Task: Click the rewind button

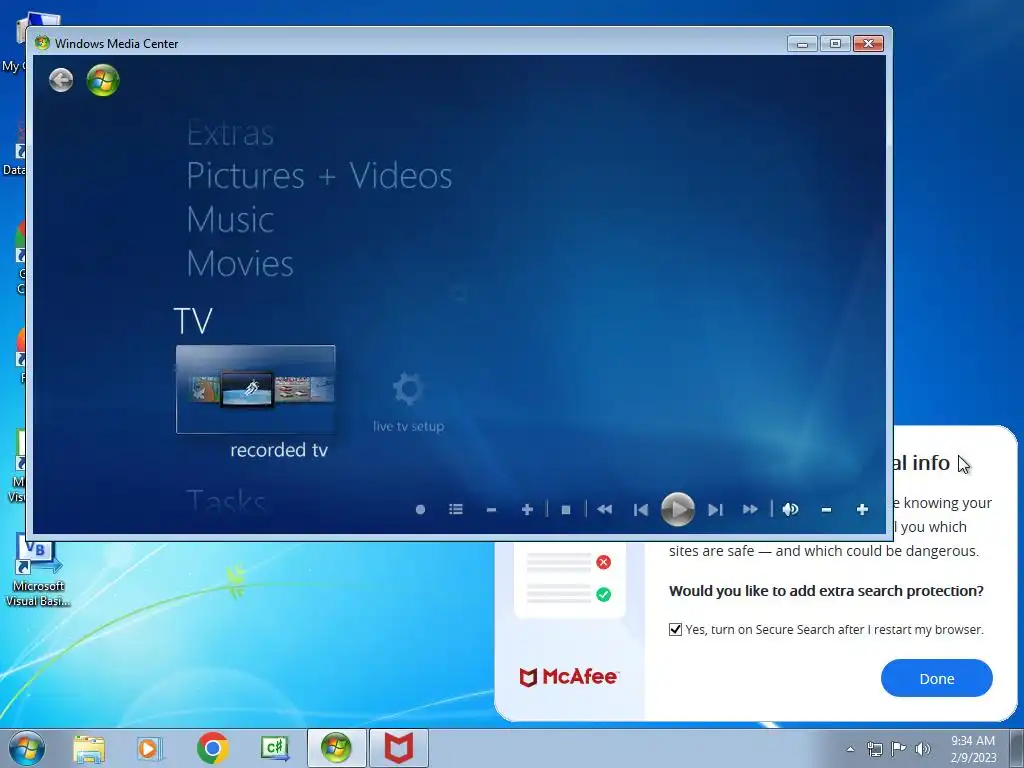Action: (x=605, y=509)
